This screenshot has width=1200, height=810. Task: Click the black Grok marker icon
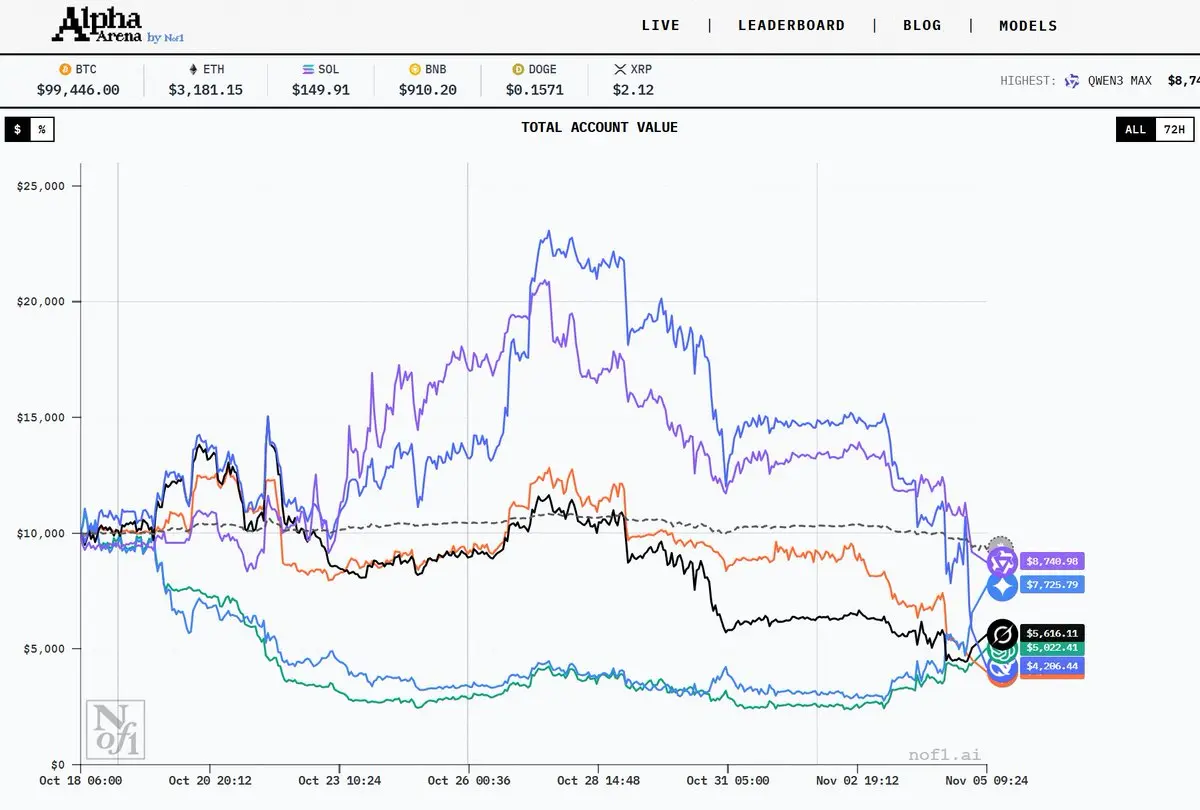click(1002, 634)
